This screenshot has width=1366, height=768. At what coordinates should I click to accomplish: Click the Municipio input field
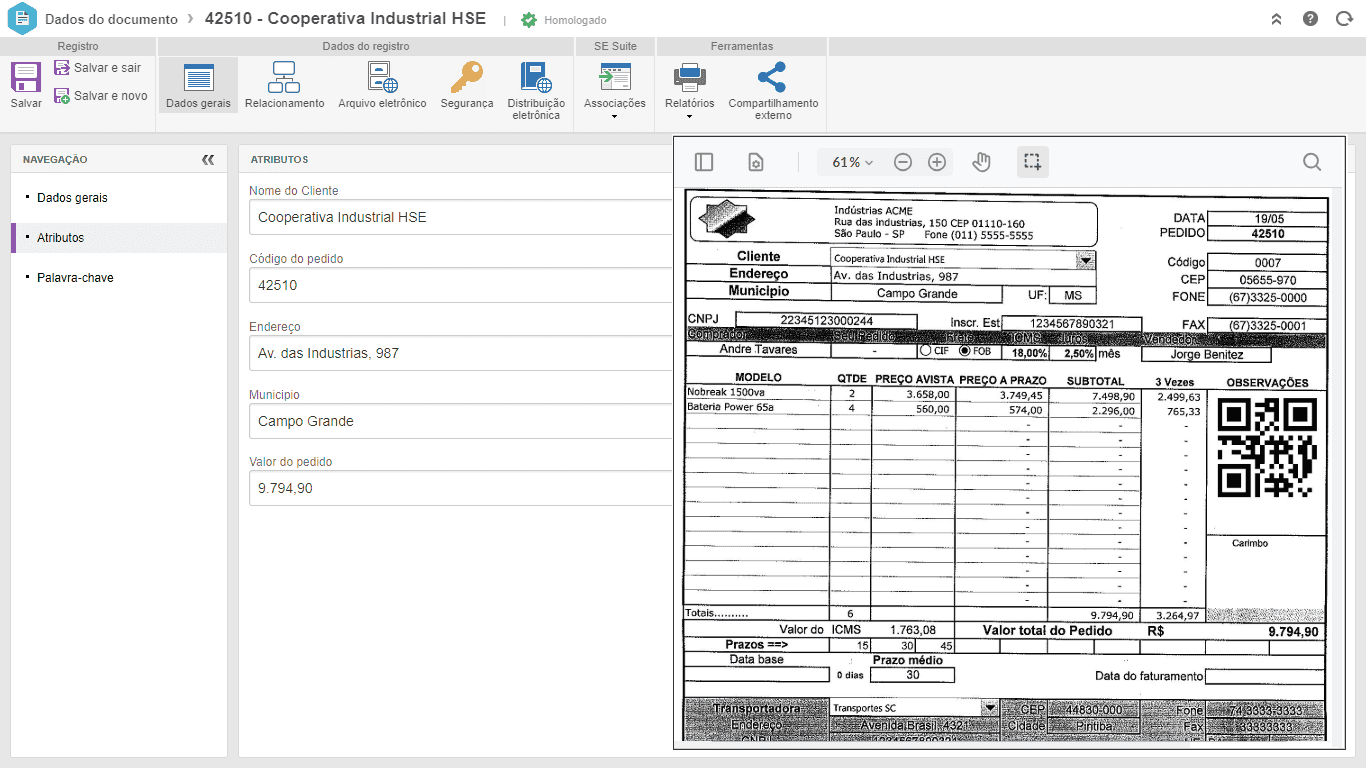pos(461,421)
